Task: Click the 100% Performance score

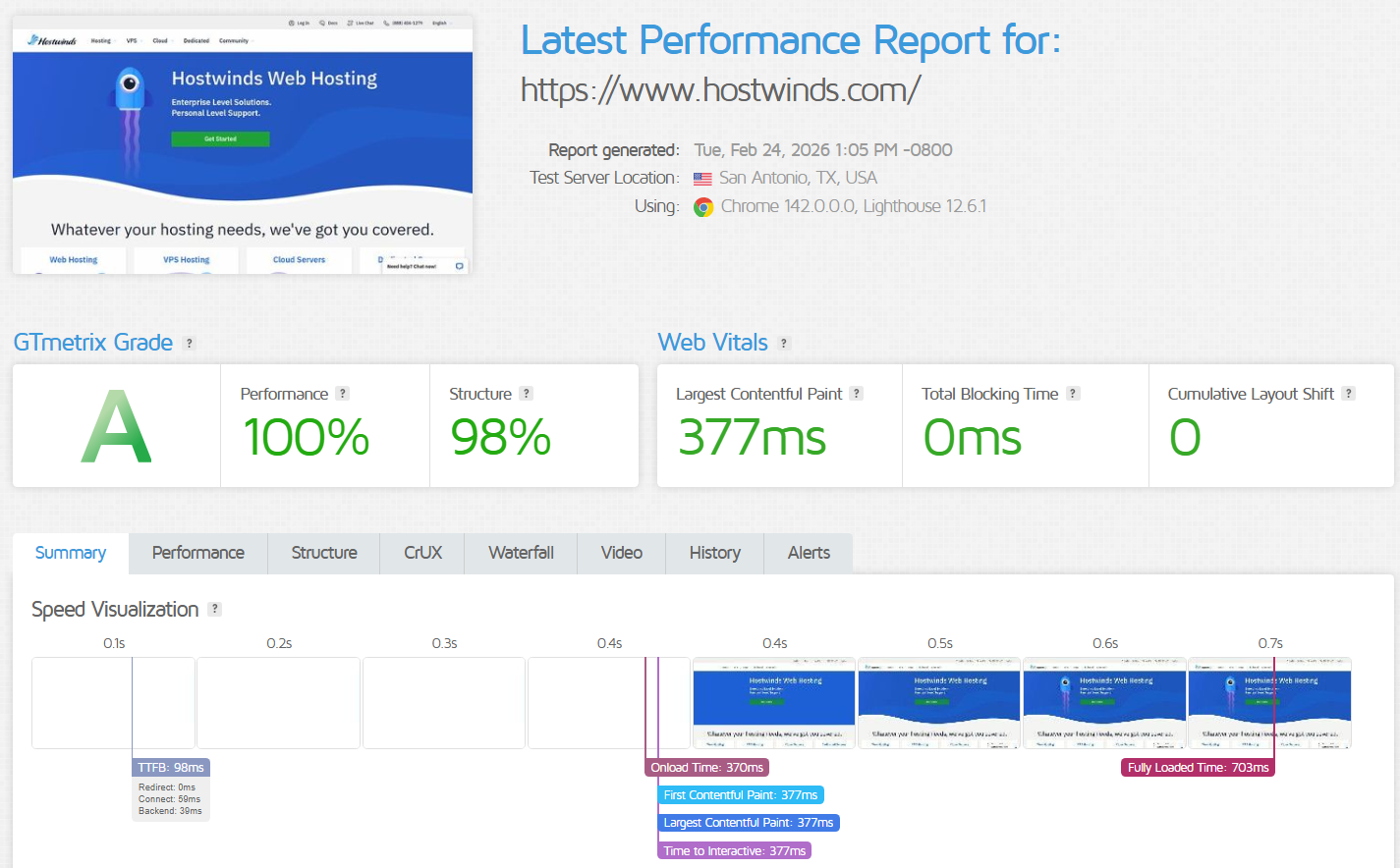Action: (x=307, y=438)
